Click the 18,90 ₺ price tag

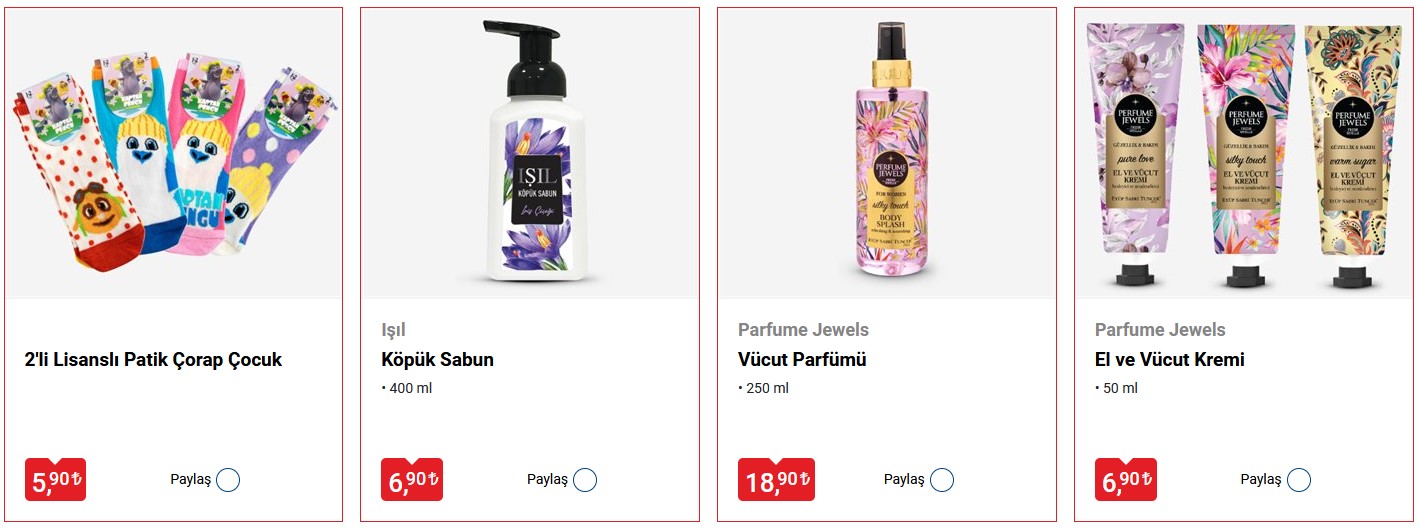point(775,481)
